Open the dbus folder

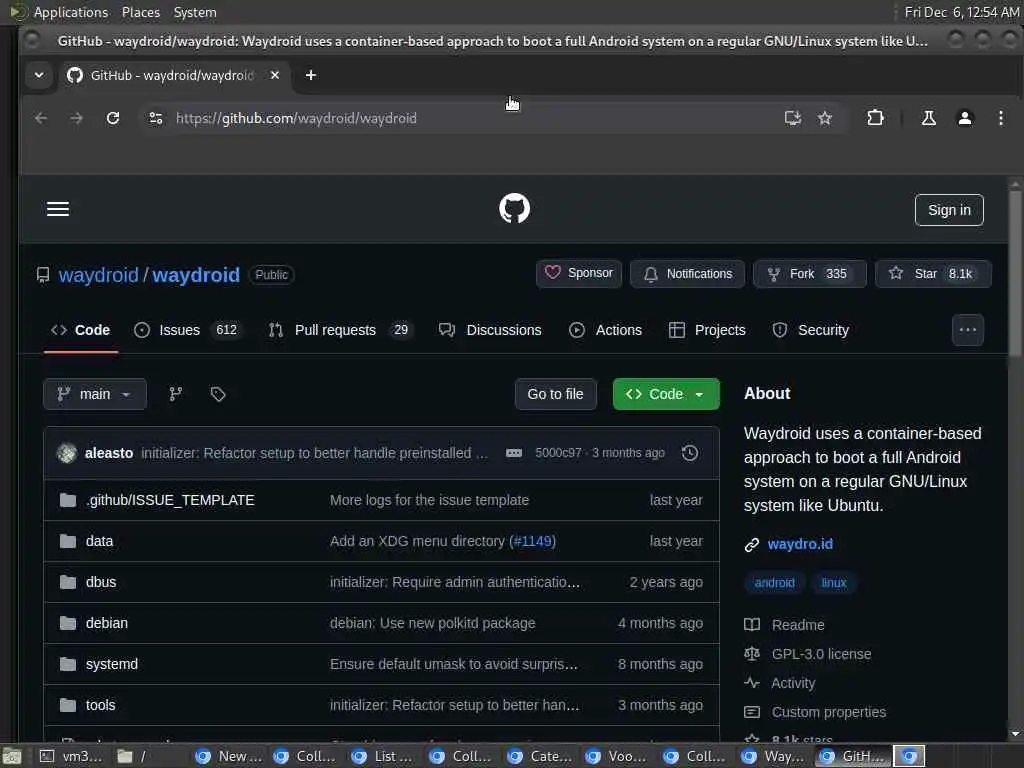point(101,583)
